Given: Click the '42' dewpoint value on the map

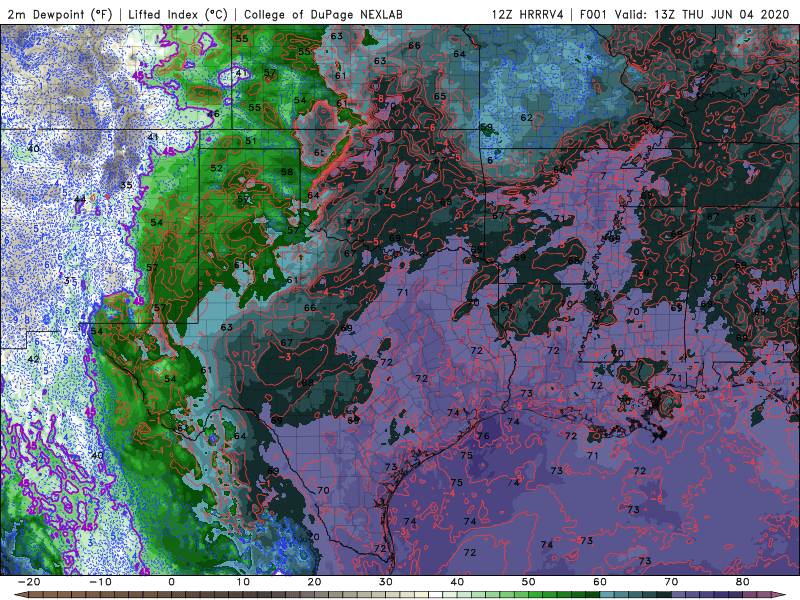Looking at the screenshot, I should [33, 359].
